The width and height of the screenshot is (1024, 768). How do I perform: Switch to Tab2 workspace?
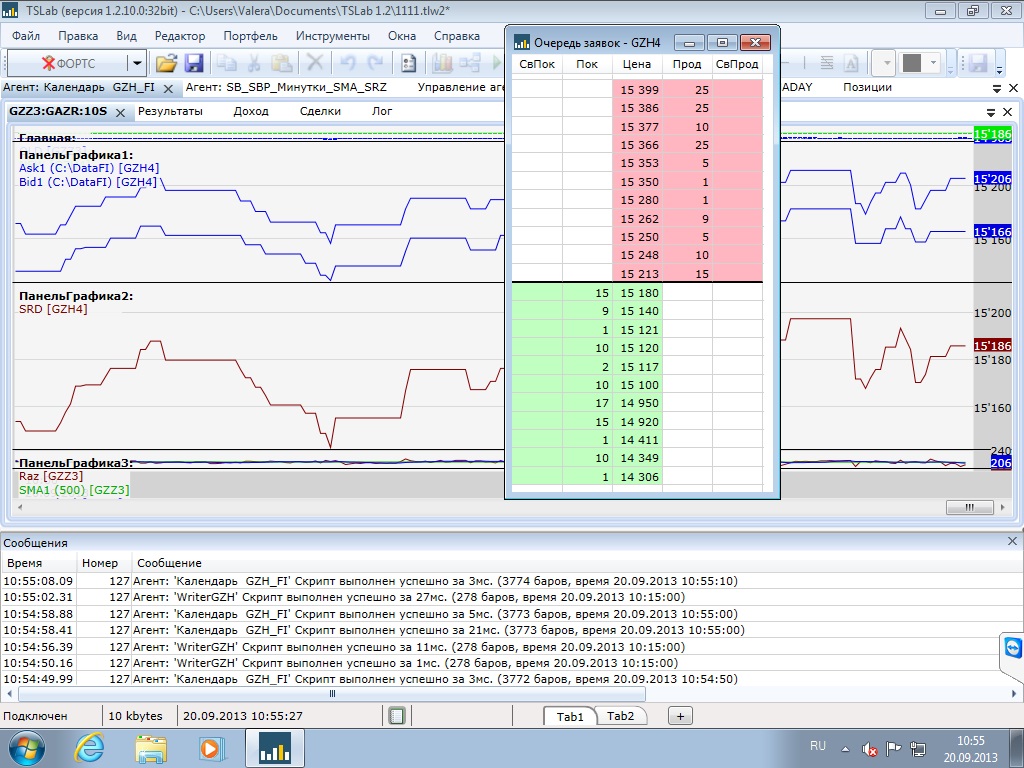point(620,716)
